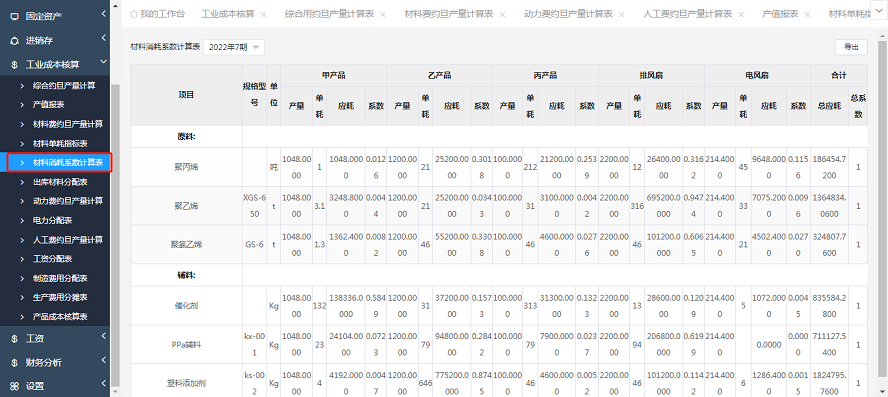Click the 设置 gear icon in sidebar
The image size is (888, 397).
(x=15, y=386)
